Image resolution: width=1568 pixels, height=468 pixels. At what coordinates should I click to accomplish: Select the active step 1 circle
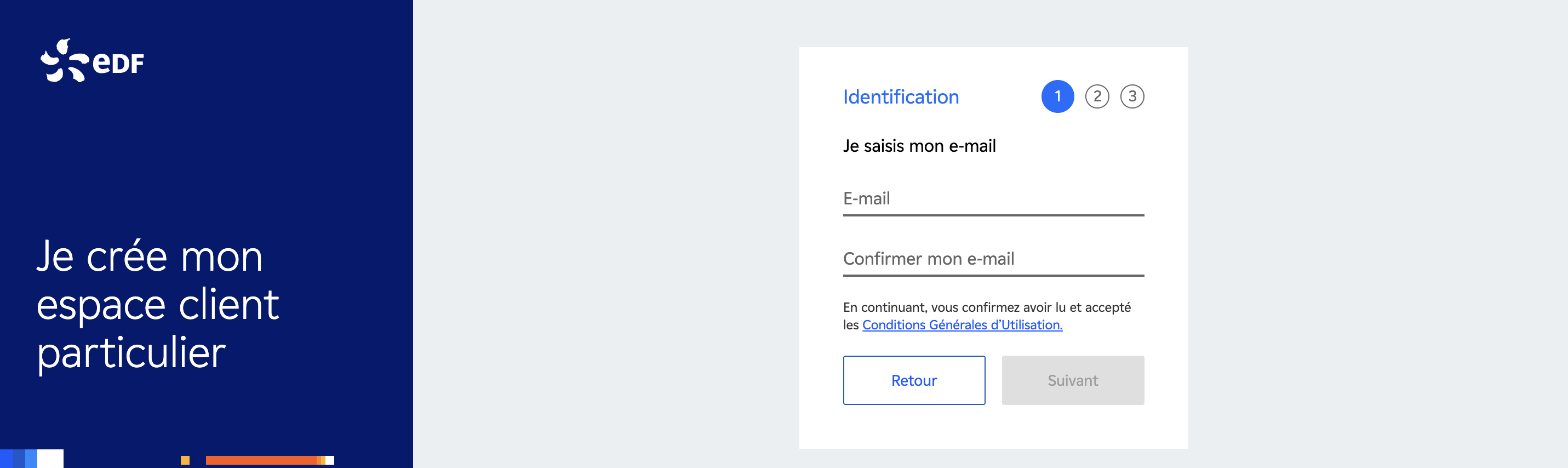click(x=1057, y=96)
